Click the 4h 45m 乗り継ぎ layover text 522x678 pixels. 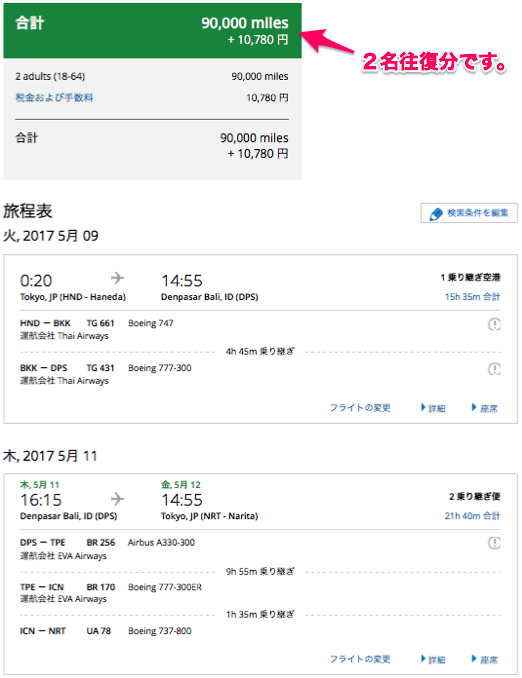[x=260, y=352]
